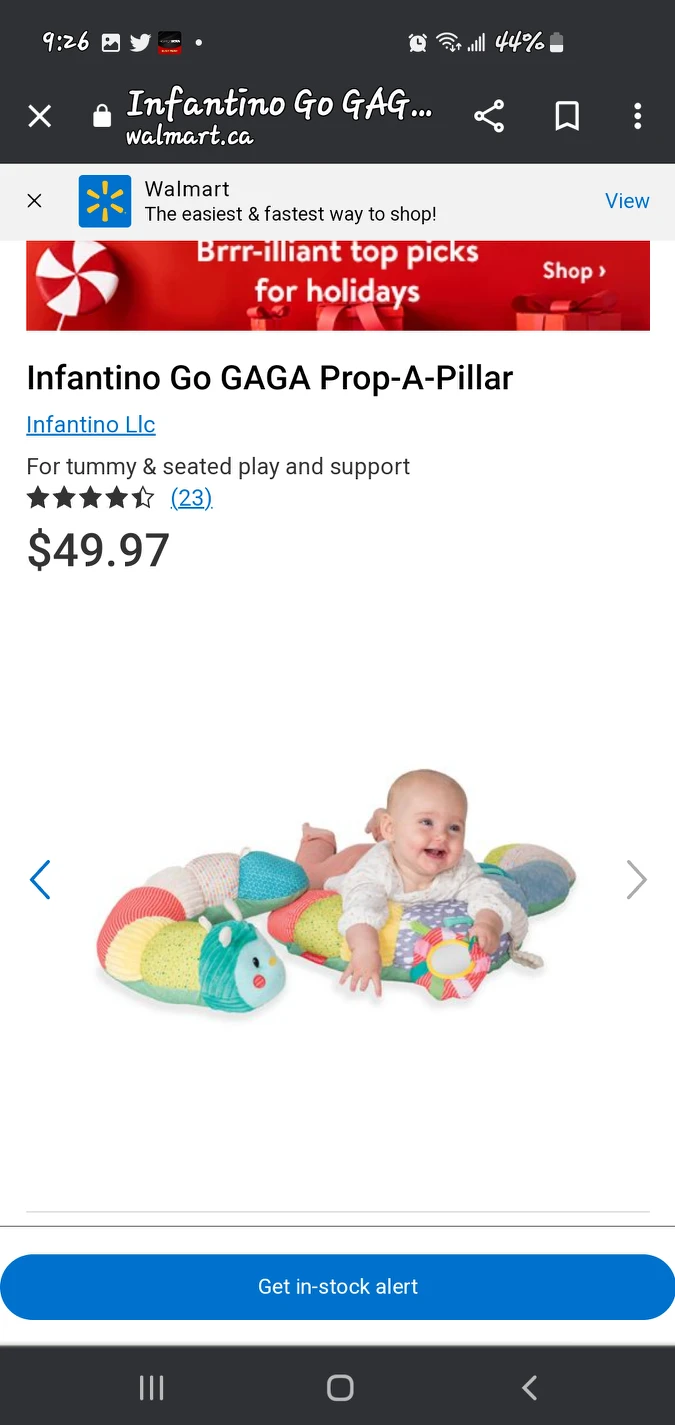Tap the Prop-A-Pillar product photo

(338, 880)
